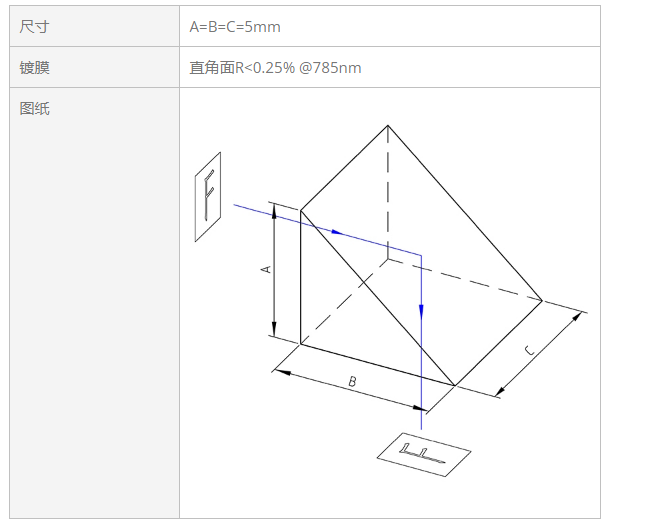This screenshot has width=648, height=532.
Task: Click the dashed vertical hidden edge of prism
Action: tap(388, 192)
